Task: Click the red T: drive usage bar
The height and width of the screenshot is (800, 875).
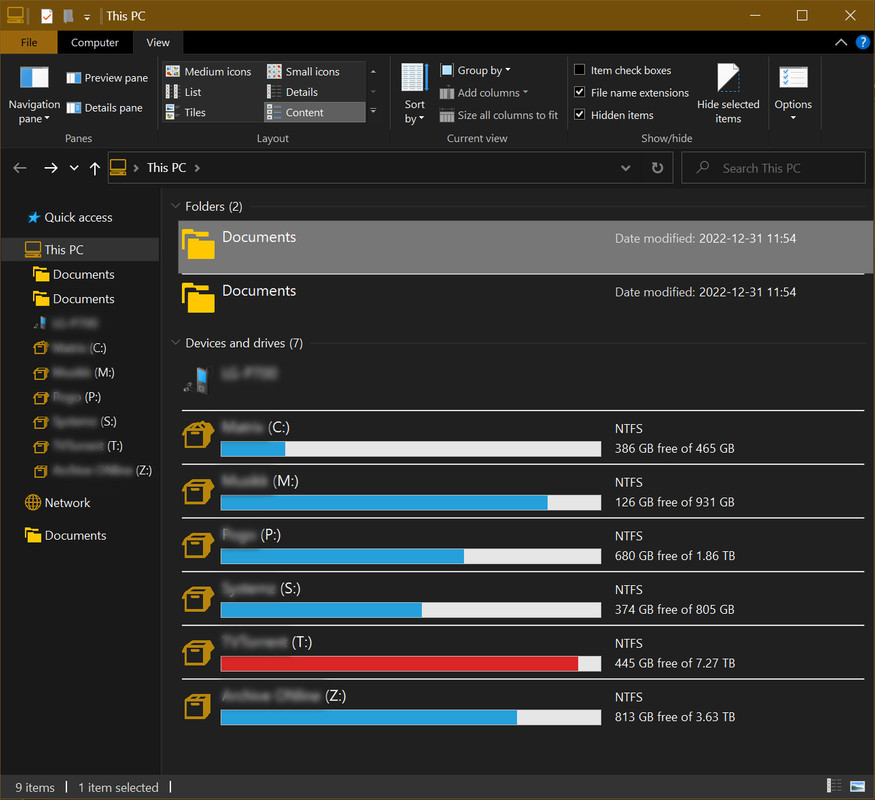Action: (411, 663)
